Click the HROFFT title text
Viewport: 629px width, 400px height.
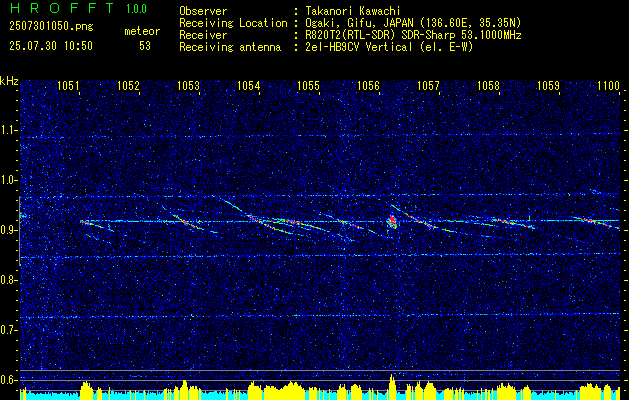[x=61, y=8]
